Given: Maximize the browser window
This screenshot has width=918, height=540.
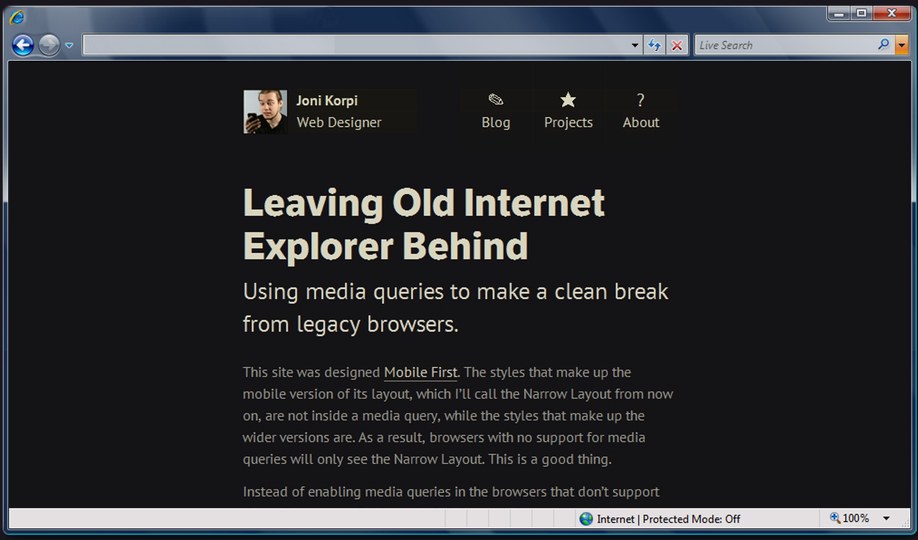Looking at the screenshot, I should [x=861, y=13].
